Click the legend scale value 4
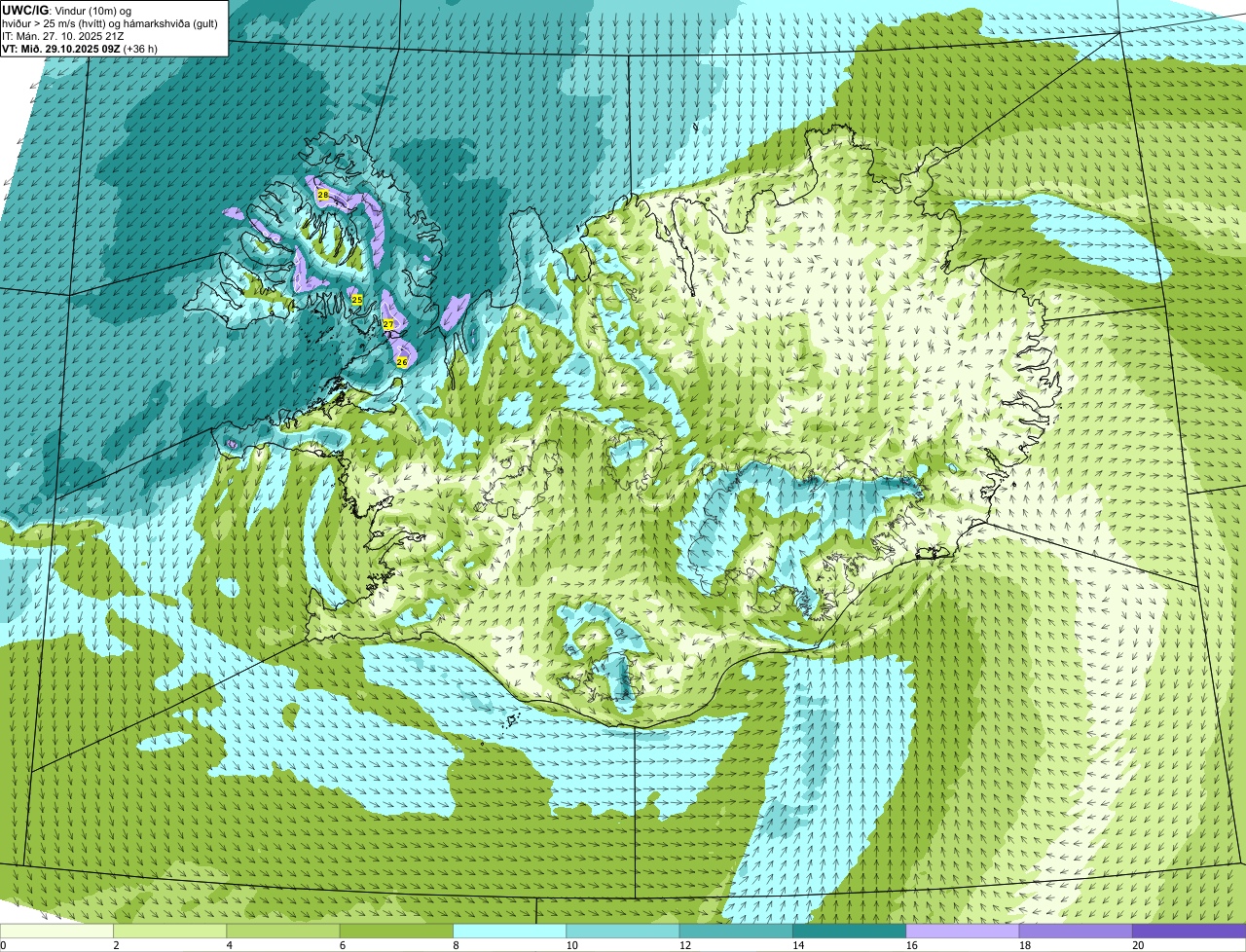The height and width of the screenshot is (952, 1246). pos(230,945)
